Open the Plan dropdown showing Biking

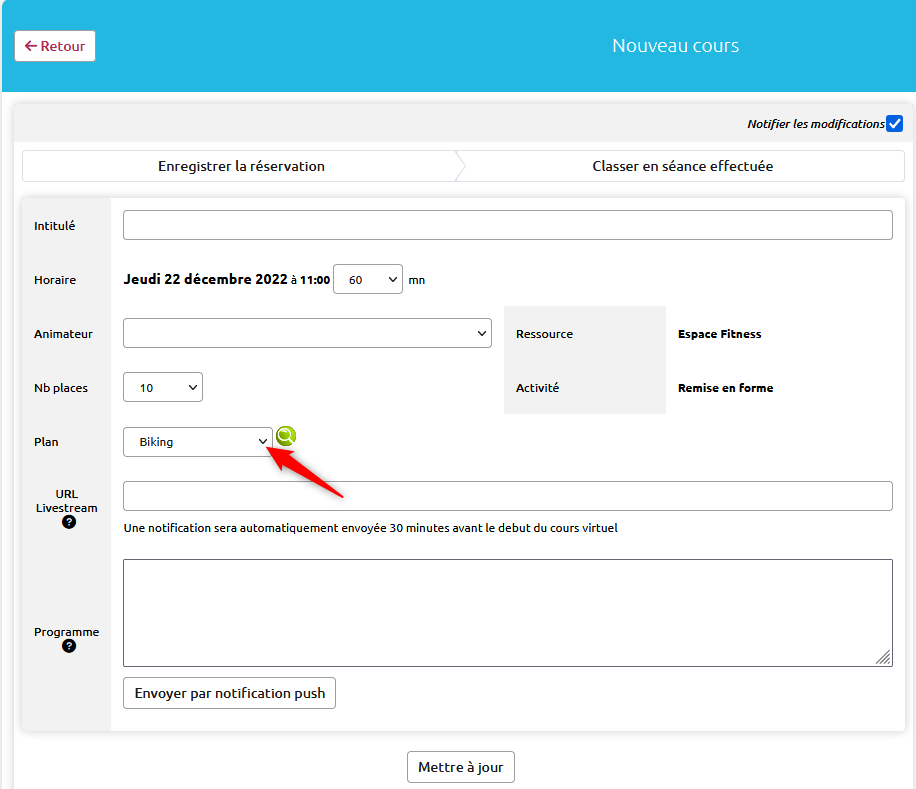198,442
